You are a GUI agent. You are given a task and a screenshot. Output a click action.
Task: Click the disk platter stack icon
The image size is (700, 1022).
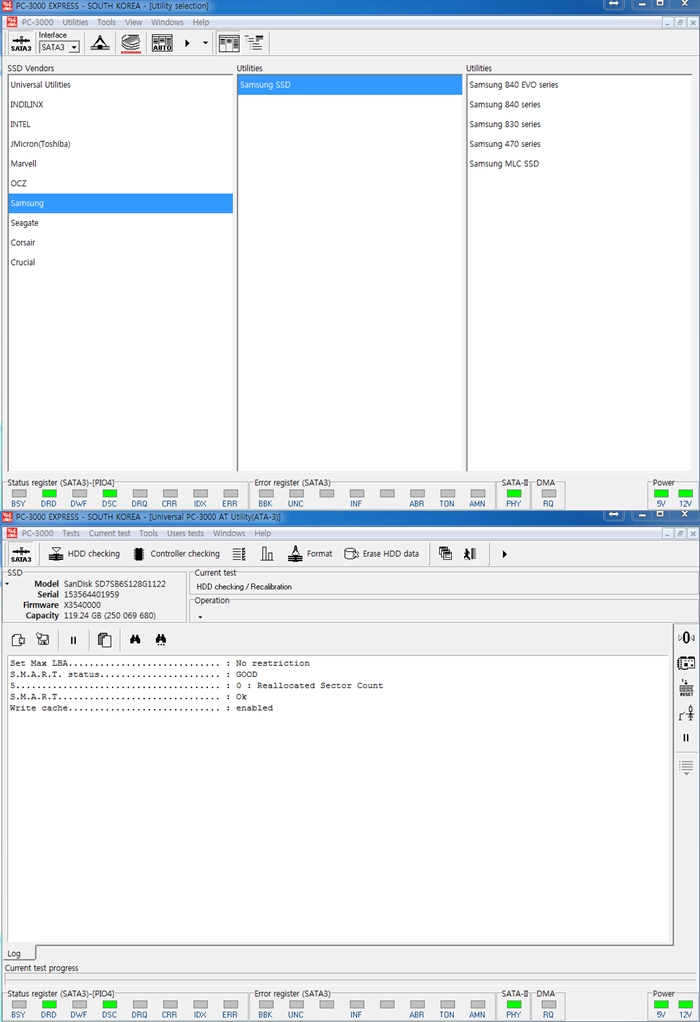(131, 44)
